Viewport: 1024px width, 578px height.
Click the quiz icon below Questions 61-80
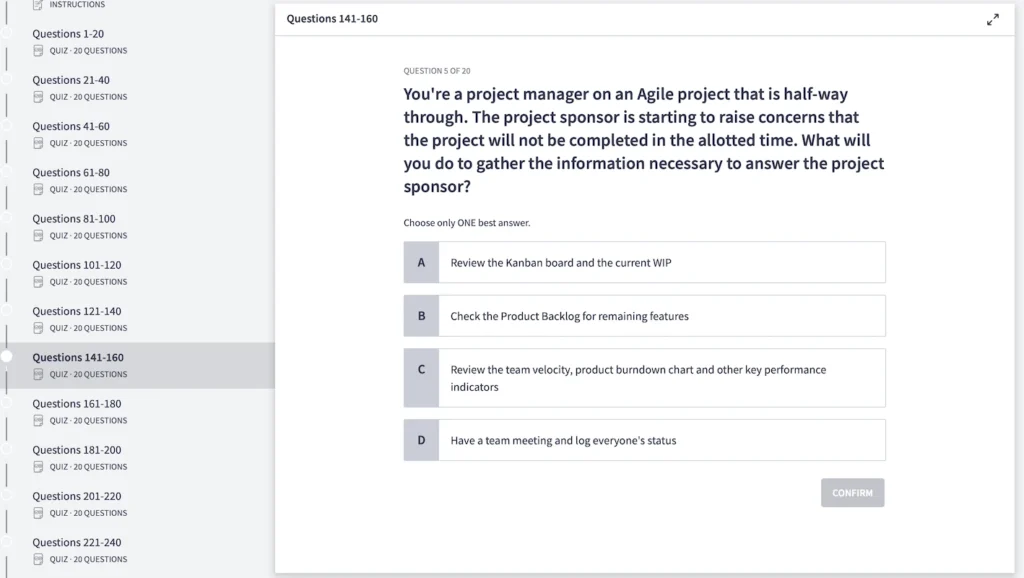(x=36, y=189)
